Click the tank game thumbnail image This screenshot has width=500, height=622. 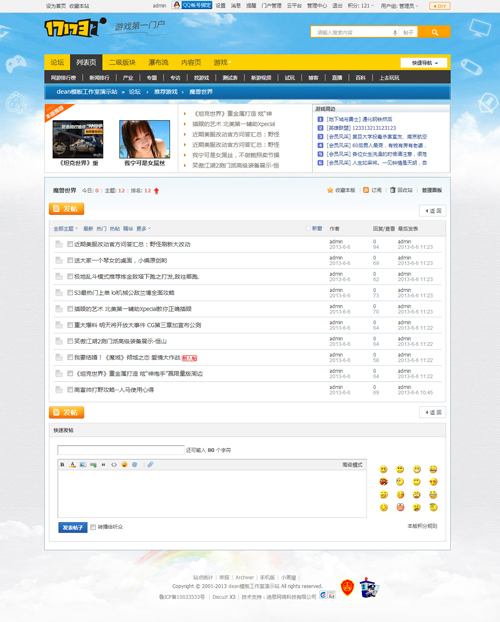click(x=78, y=139)
